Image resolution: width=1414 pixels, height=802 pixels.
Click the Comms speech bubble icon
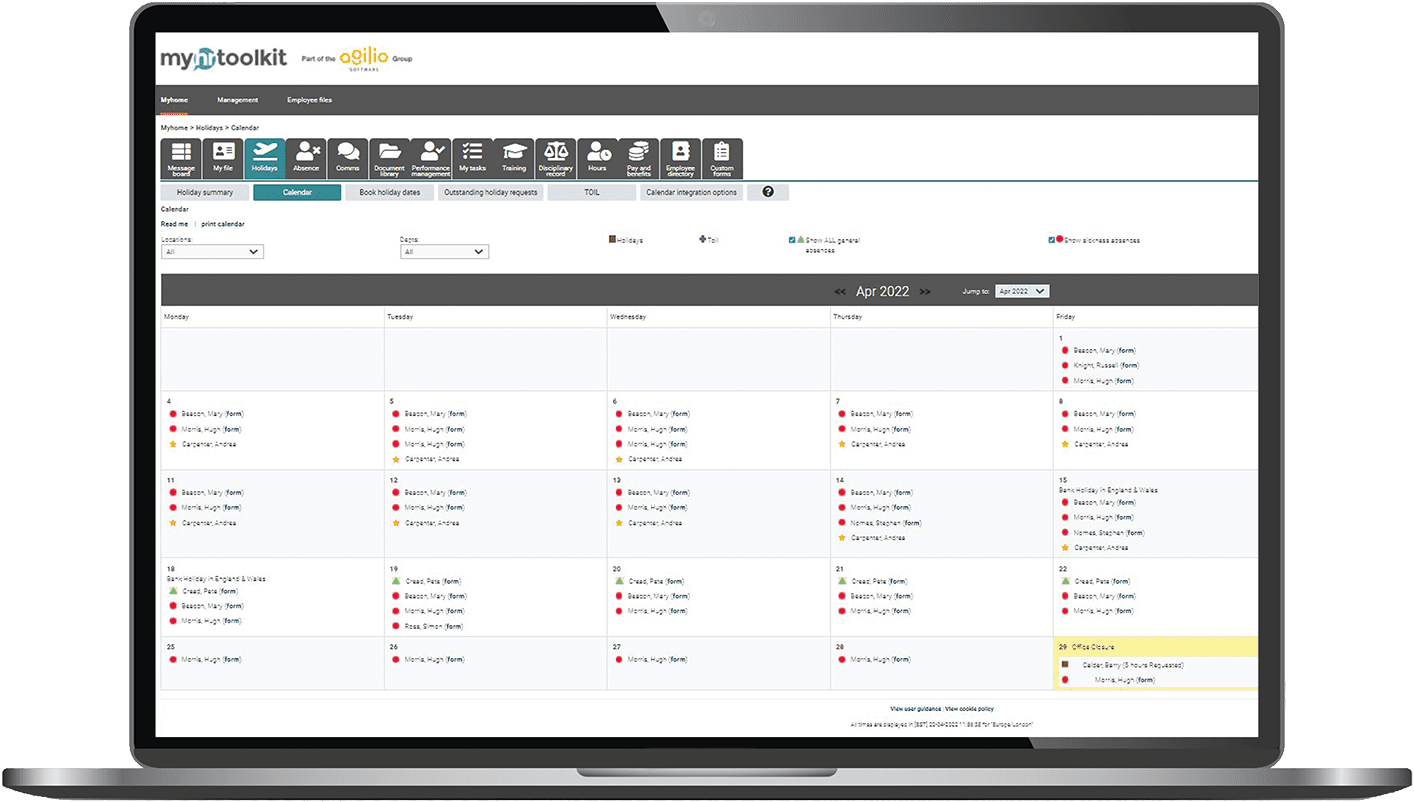347,157
